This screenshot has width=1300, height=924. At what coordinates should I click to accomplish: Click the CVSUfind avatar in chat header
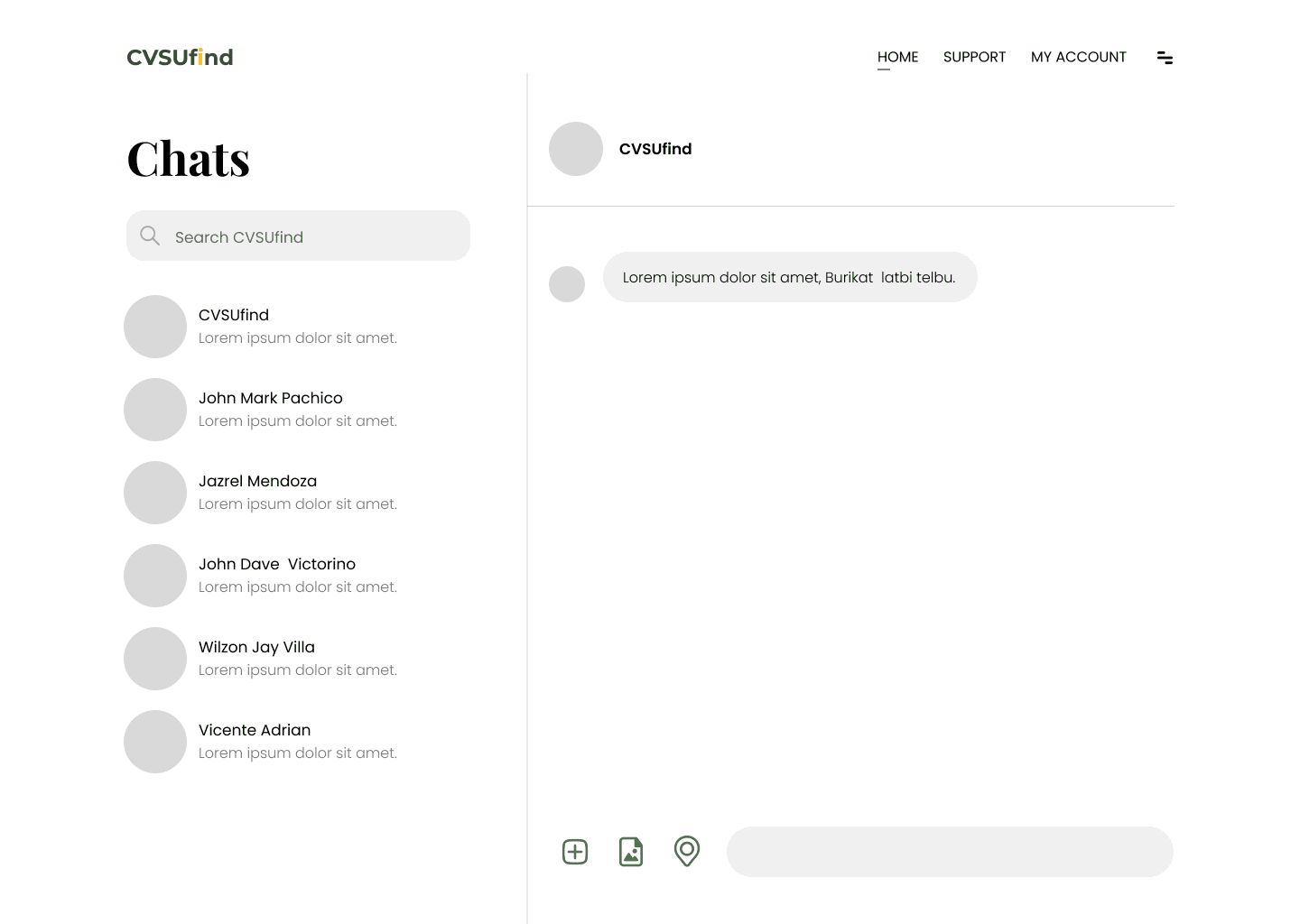coord(576,148)
